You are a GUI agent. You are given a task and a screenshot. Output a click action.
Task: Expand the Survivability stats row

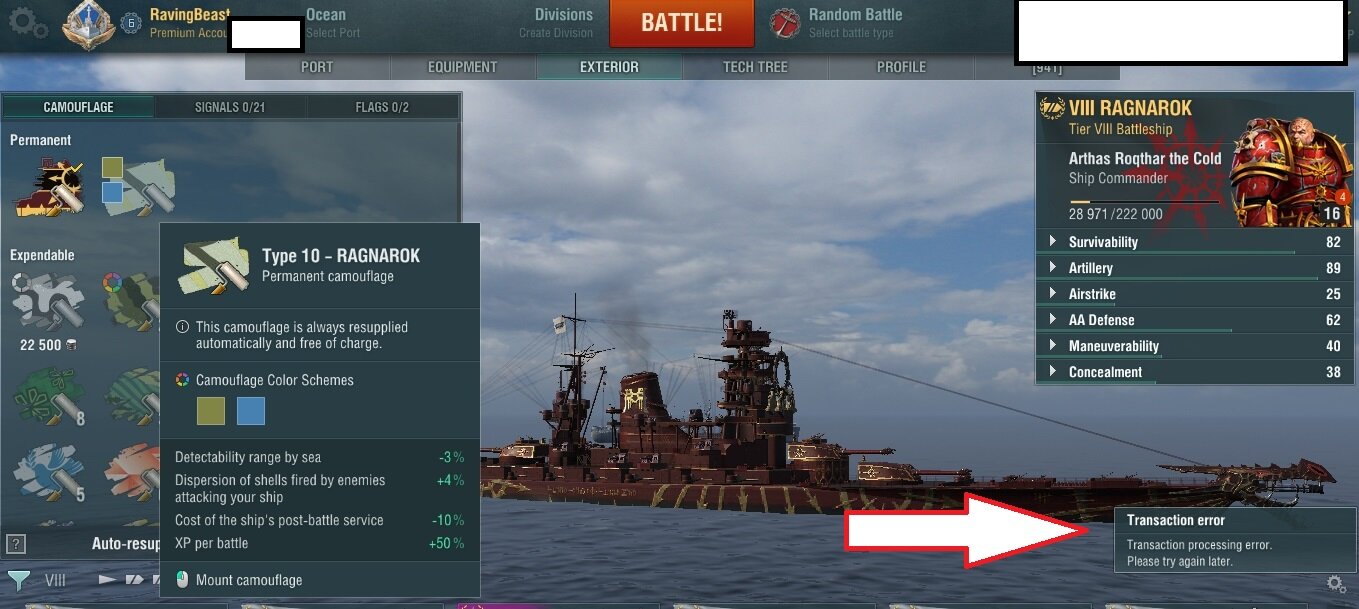point(1194,242)
